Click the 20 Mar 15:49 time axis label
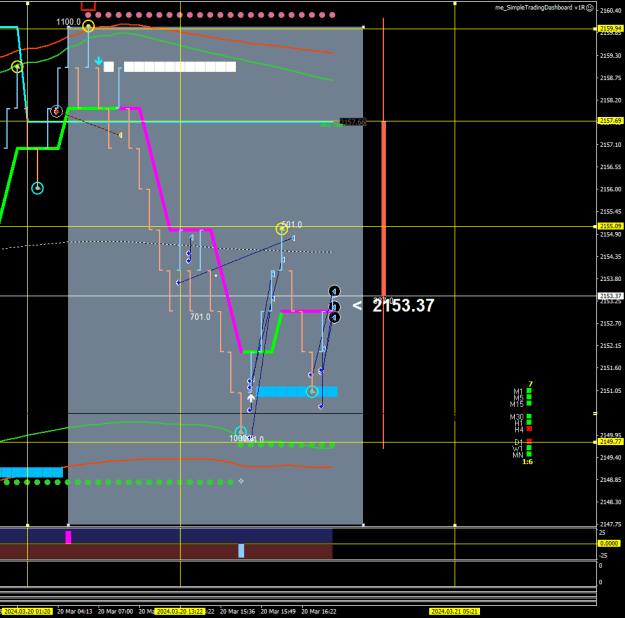625x618 pixels. pyautogui.click(x=278, y=612)
